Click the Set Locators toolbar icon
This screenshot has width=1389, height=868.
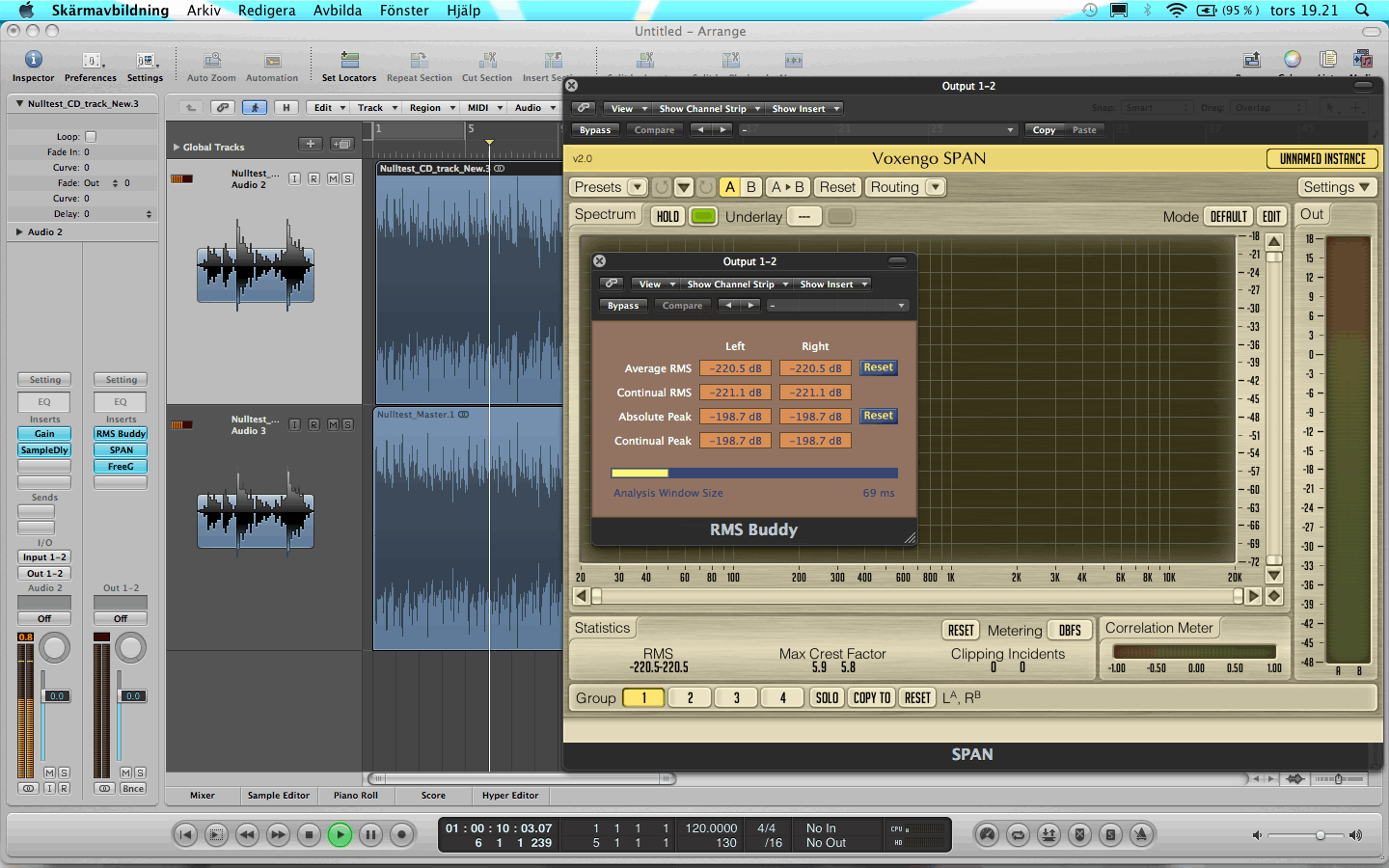coord(349,61)
